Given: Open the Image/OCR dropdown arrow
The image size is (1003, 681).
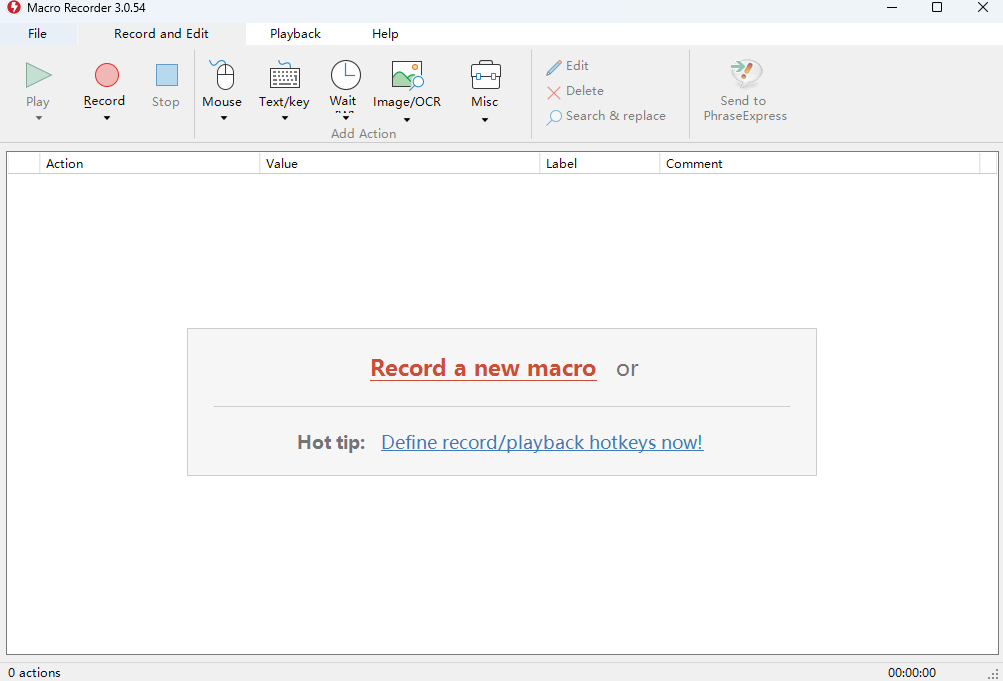Looking at the screenshot, I should (x=407, y=120).
